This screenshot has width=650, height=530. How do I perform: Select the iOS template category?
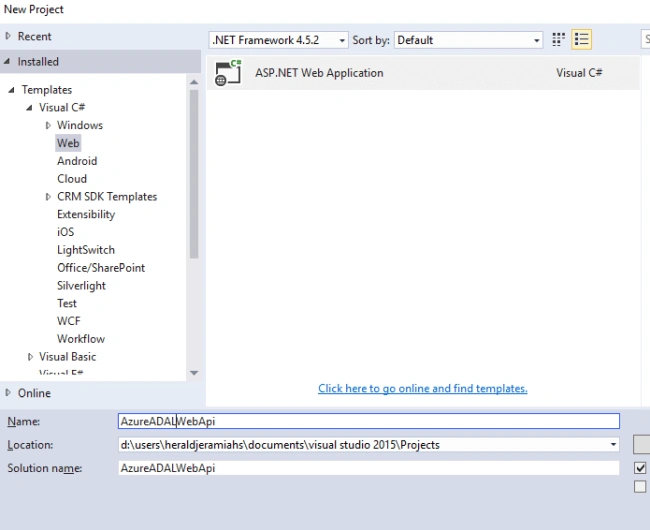click(65, 232)
